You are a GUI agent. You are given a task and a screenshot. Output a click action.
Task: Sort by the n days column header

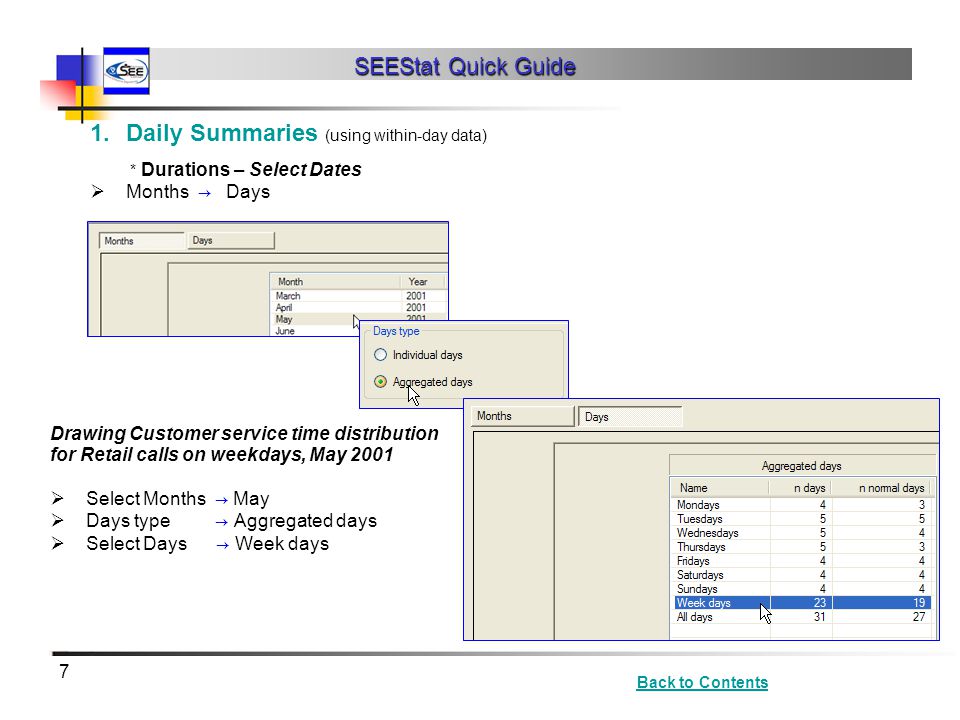[800, 488]
